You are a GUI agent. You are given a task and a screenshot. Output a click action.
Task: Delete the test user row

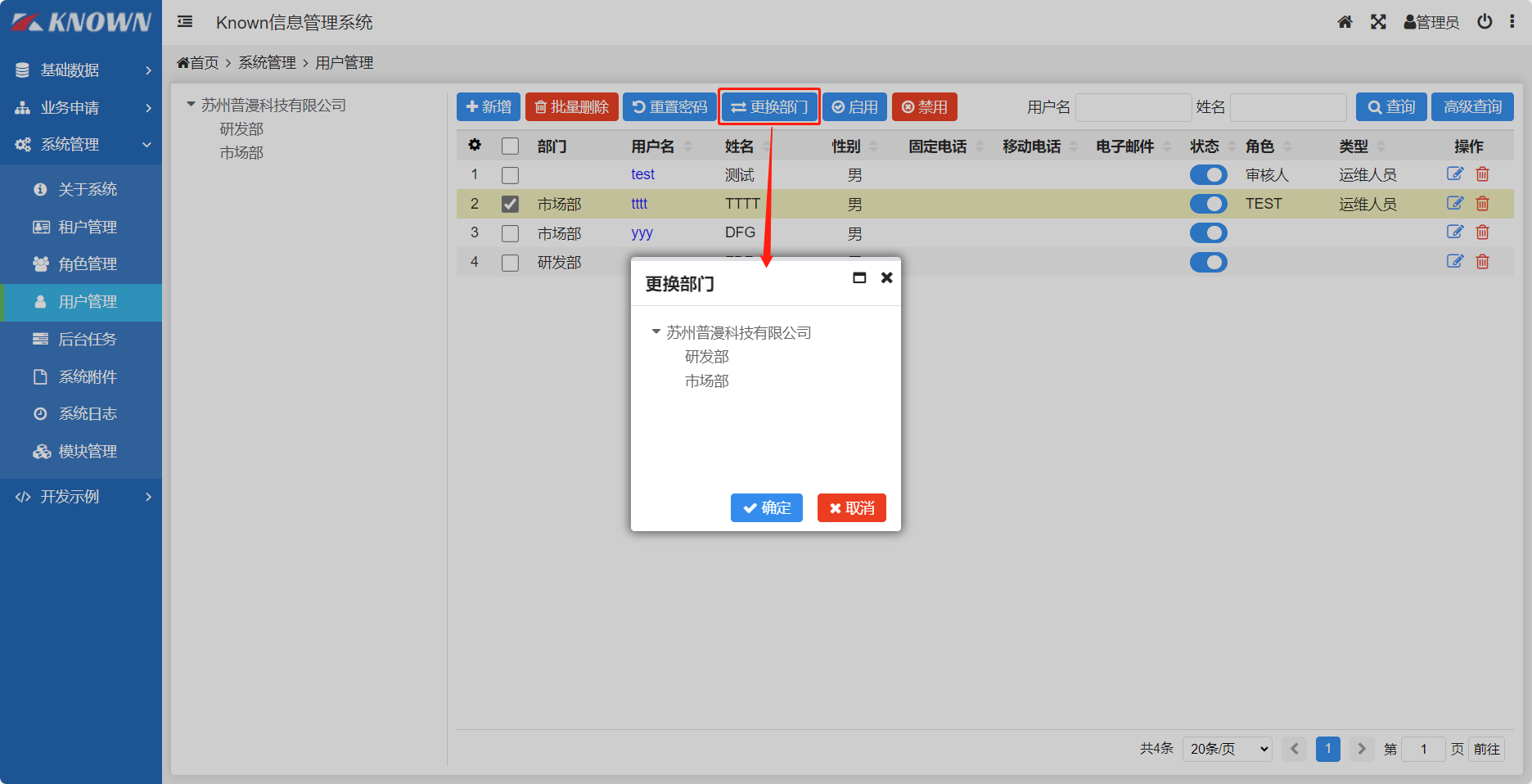click(1482, 173)
